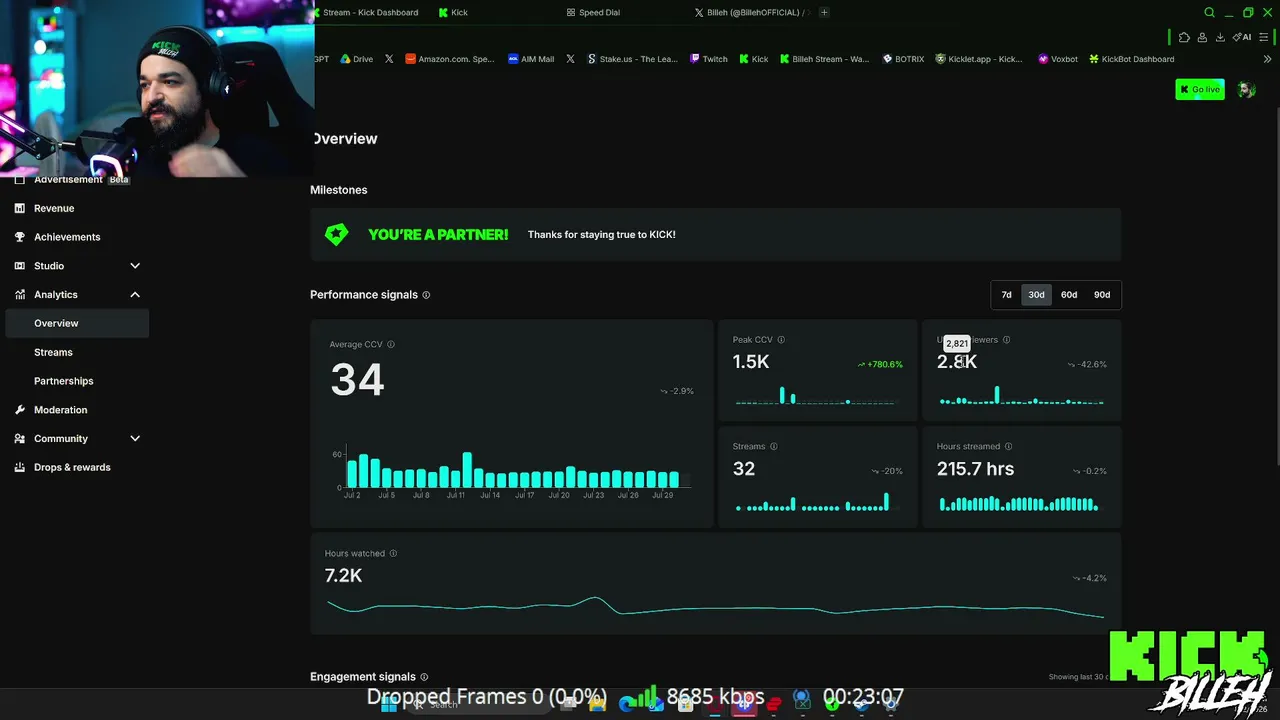This screenshot has width=1280, height=720.
Task: Click the Kick partner badge icon
Action: click(336, 234)
